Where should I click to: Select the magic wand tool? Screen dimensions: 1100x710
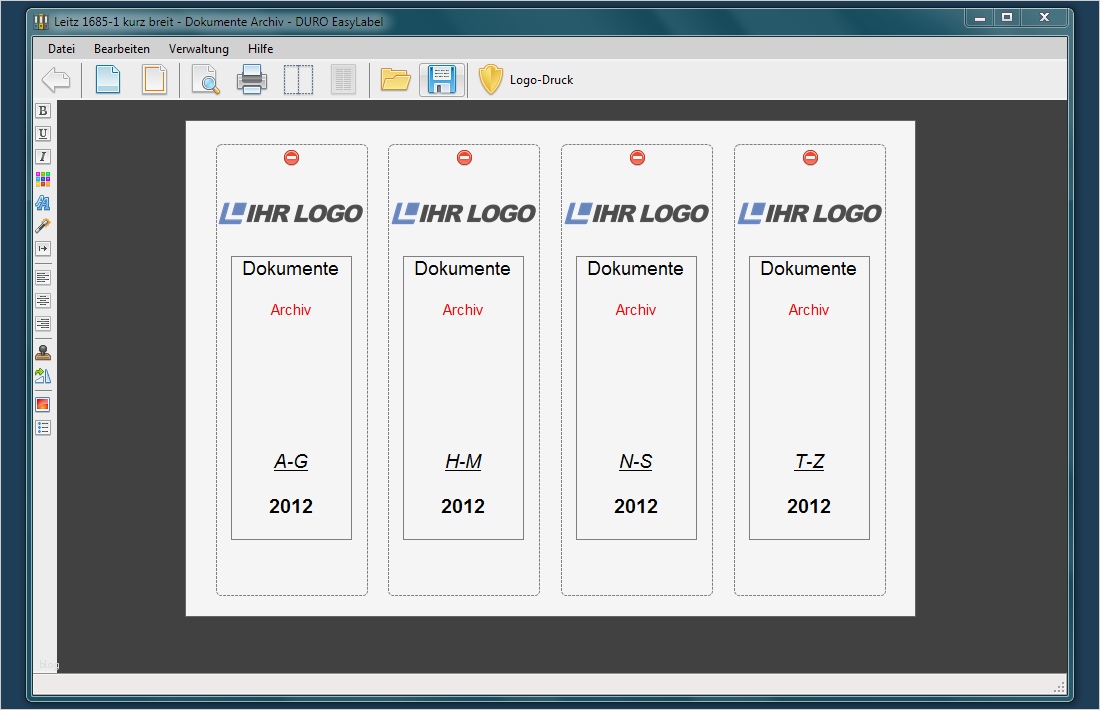point(43,226)
